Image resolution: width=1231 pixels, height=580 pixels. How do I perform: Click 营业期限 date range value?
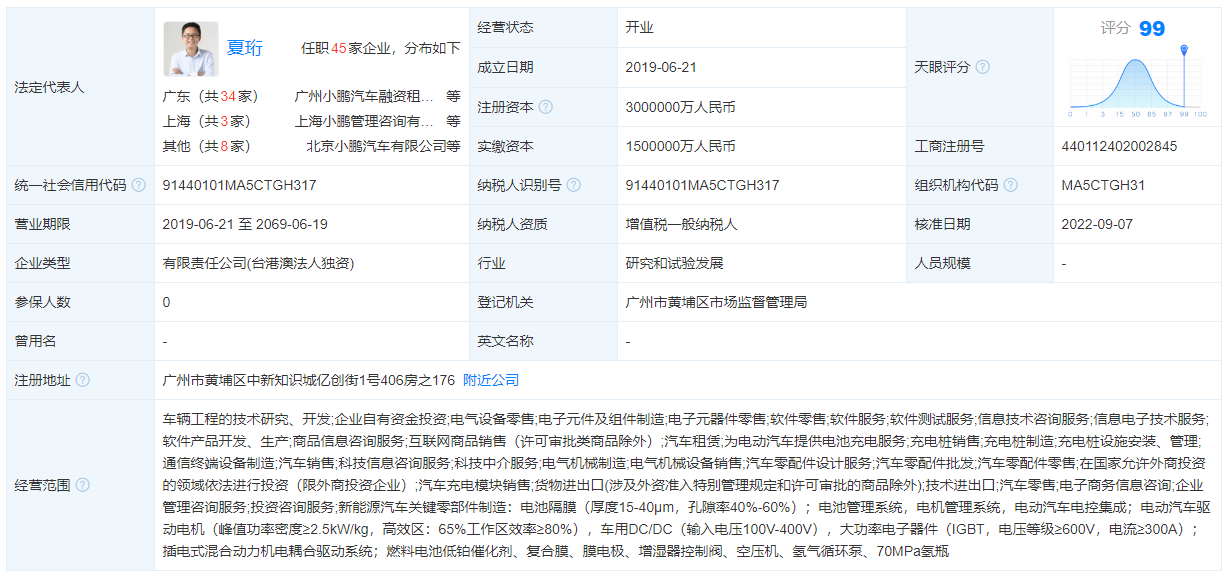point(245,224)
